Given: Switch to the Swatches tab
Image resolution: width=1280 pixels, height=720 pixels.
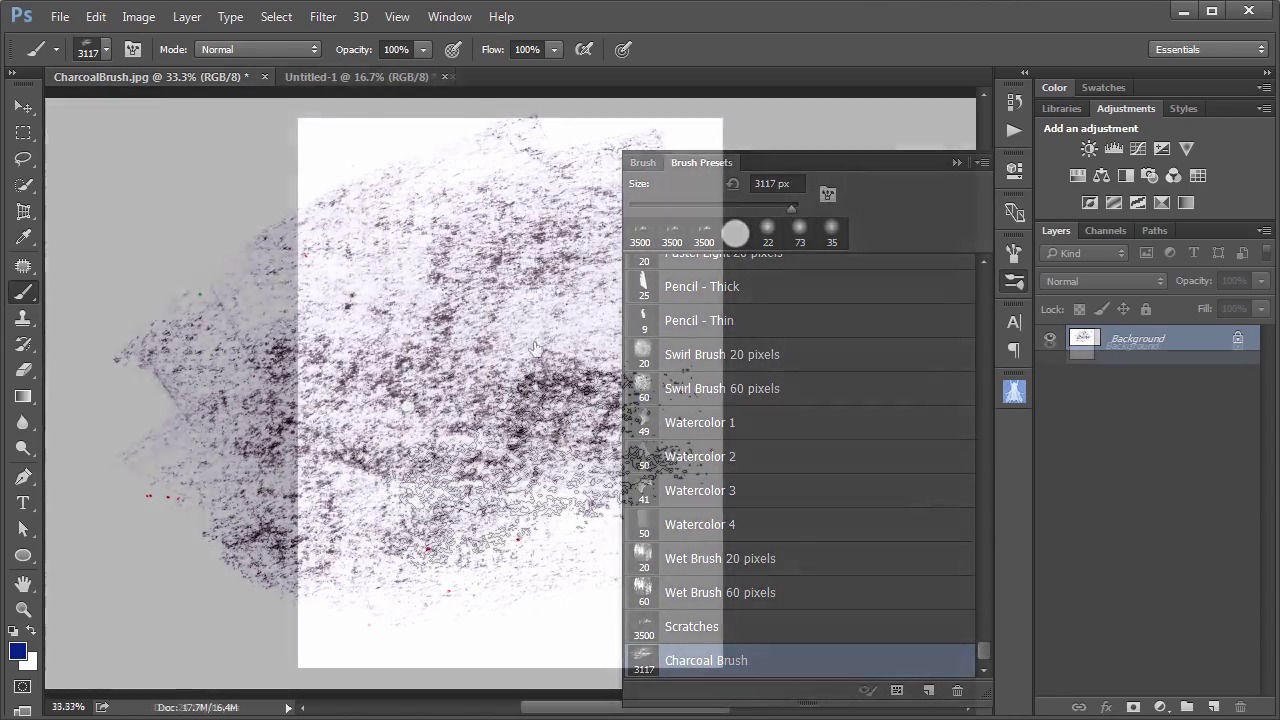Looking at the screenshot, I should (x=1103, y=88).
